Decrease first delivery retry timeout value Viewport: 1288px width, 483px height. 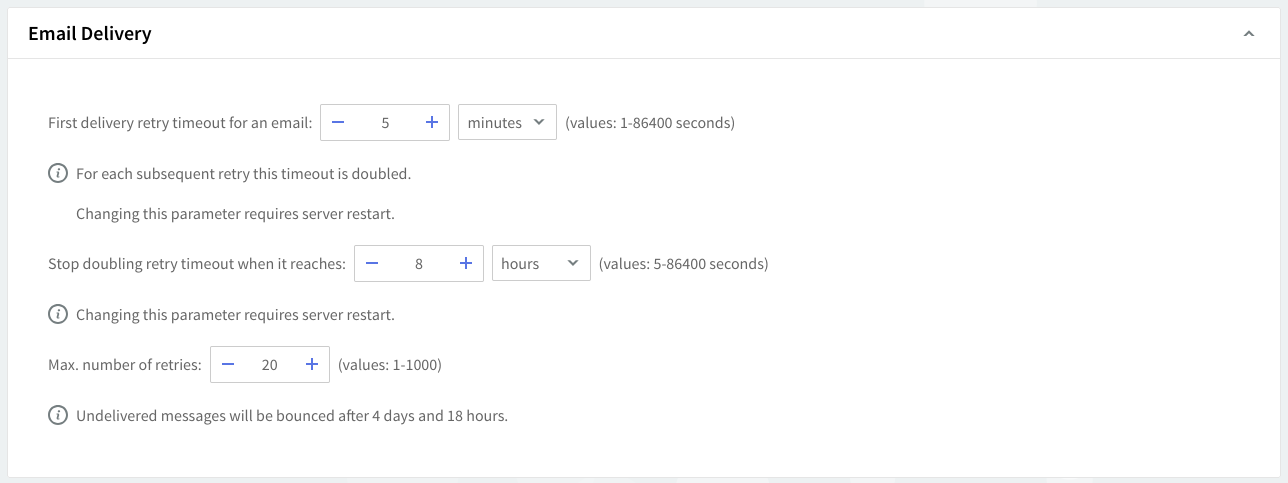tap(338, 123)
